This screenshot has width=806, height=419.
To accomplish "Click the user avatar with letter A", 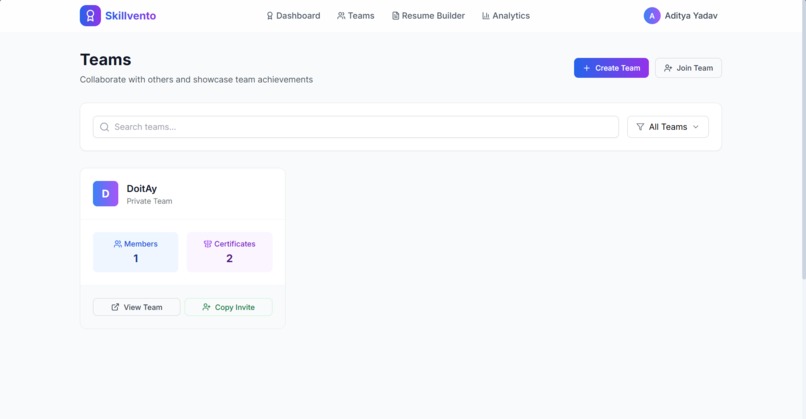I will [652, 16].
